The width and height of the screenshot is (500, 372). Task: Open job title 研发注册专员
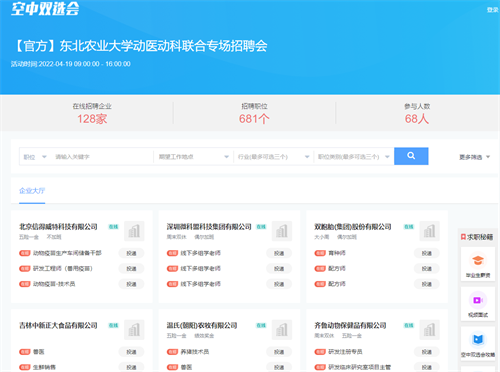pyautogui.click(x=345, y=352)
